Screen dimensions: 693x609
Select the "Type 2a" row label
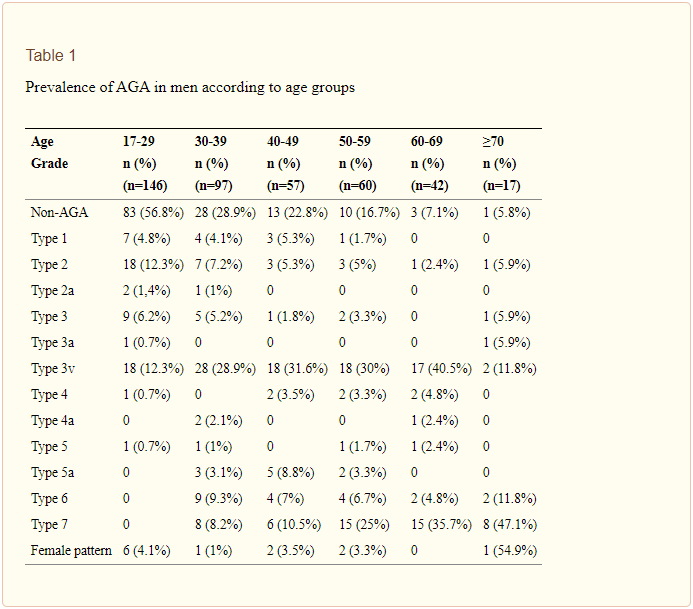coord(53,290)
